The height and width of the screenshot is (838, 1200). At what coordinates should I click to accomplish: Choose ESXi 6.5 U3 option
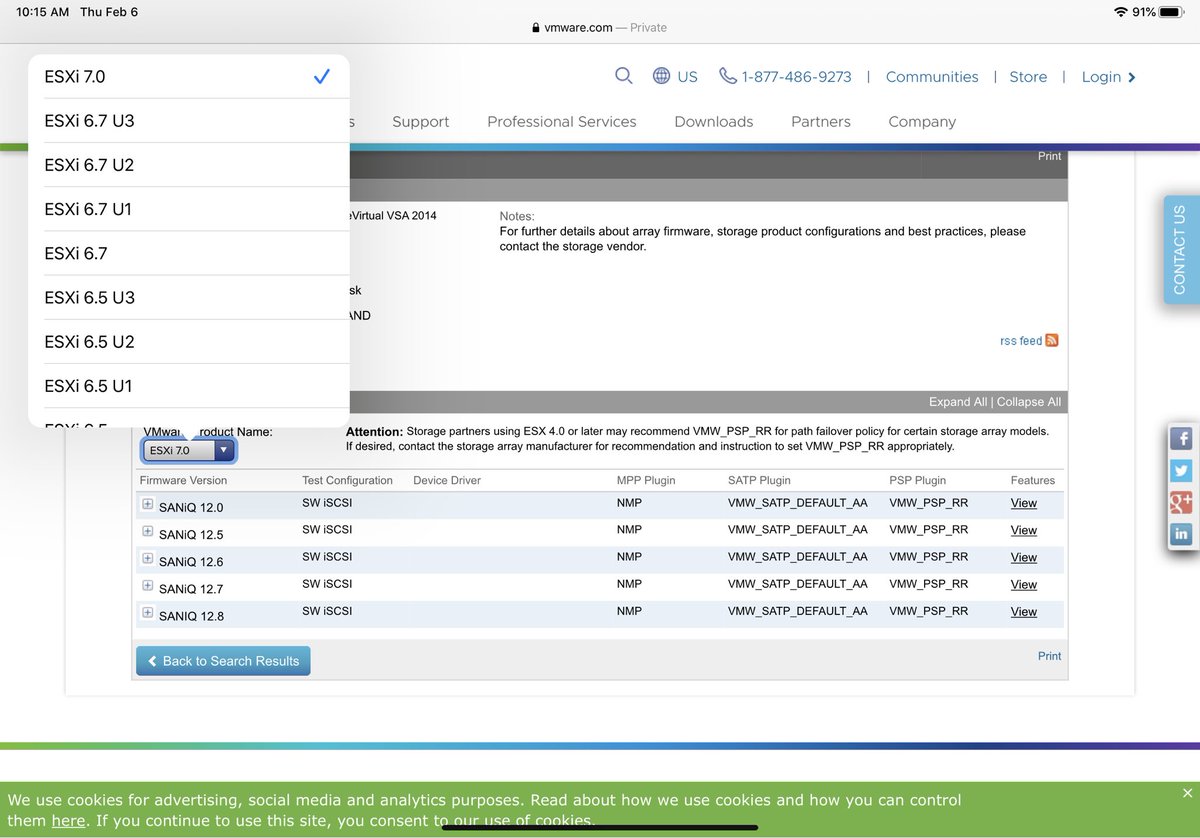point(189,298)
